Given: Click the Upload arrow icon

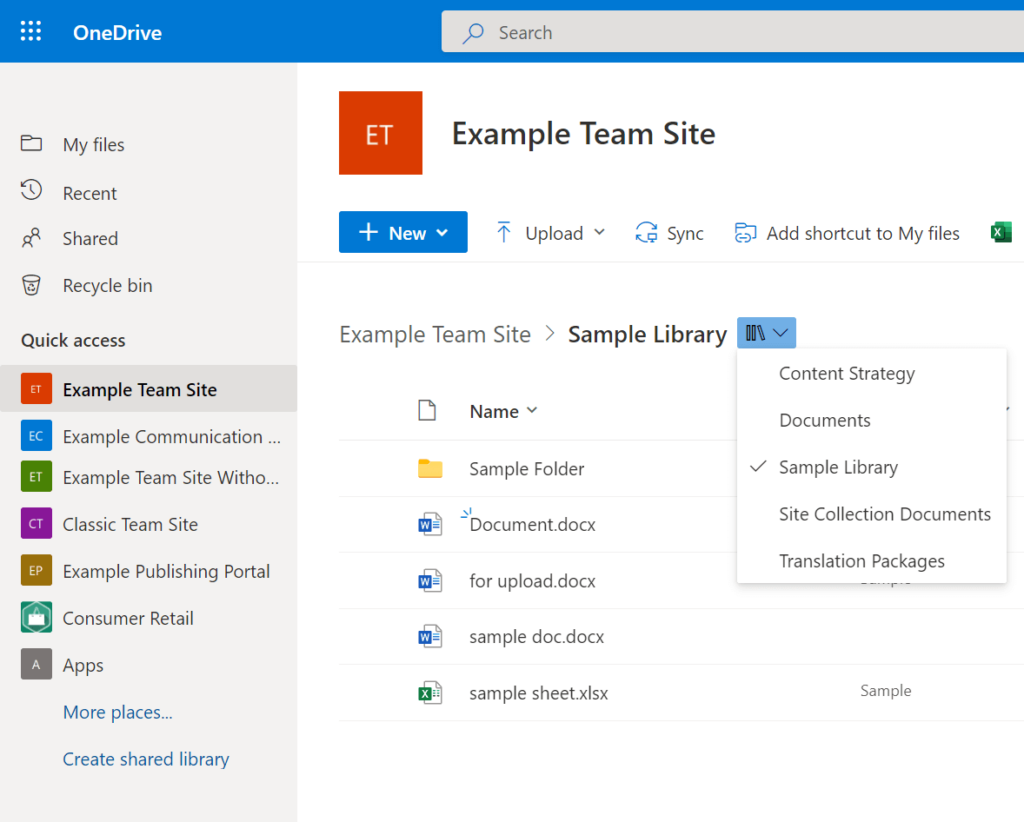Looking at the screenshot, I should click(x=504, y=232).
